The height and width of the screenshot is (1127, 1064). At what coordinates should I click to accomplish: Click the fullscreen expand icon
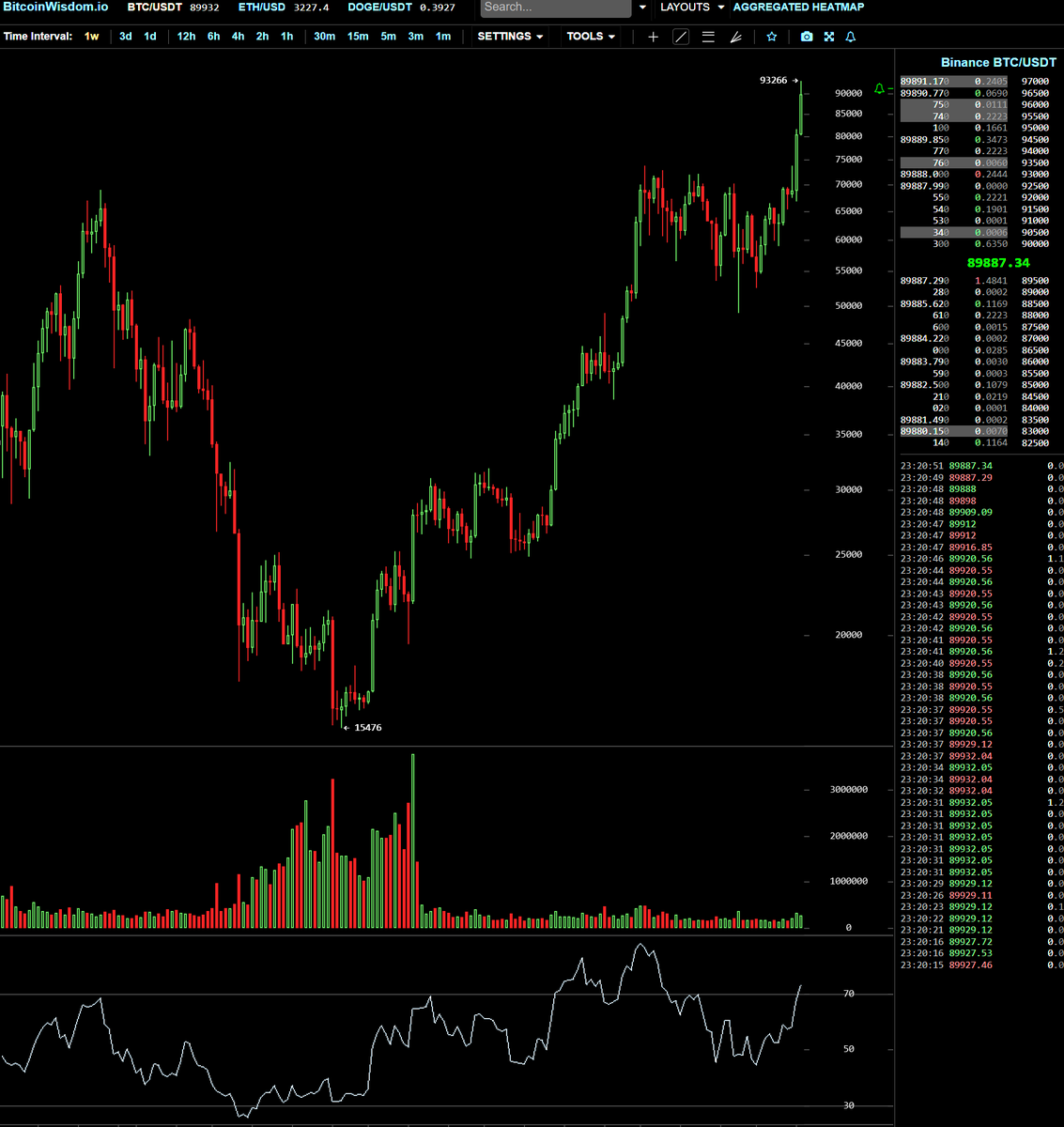[x=829, y=37]
